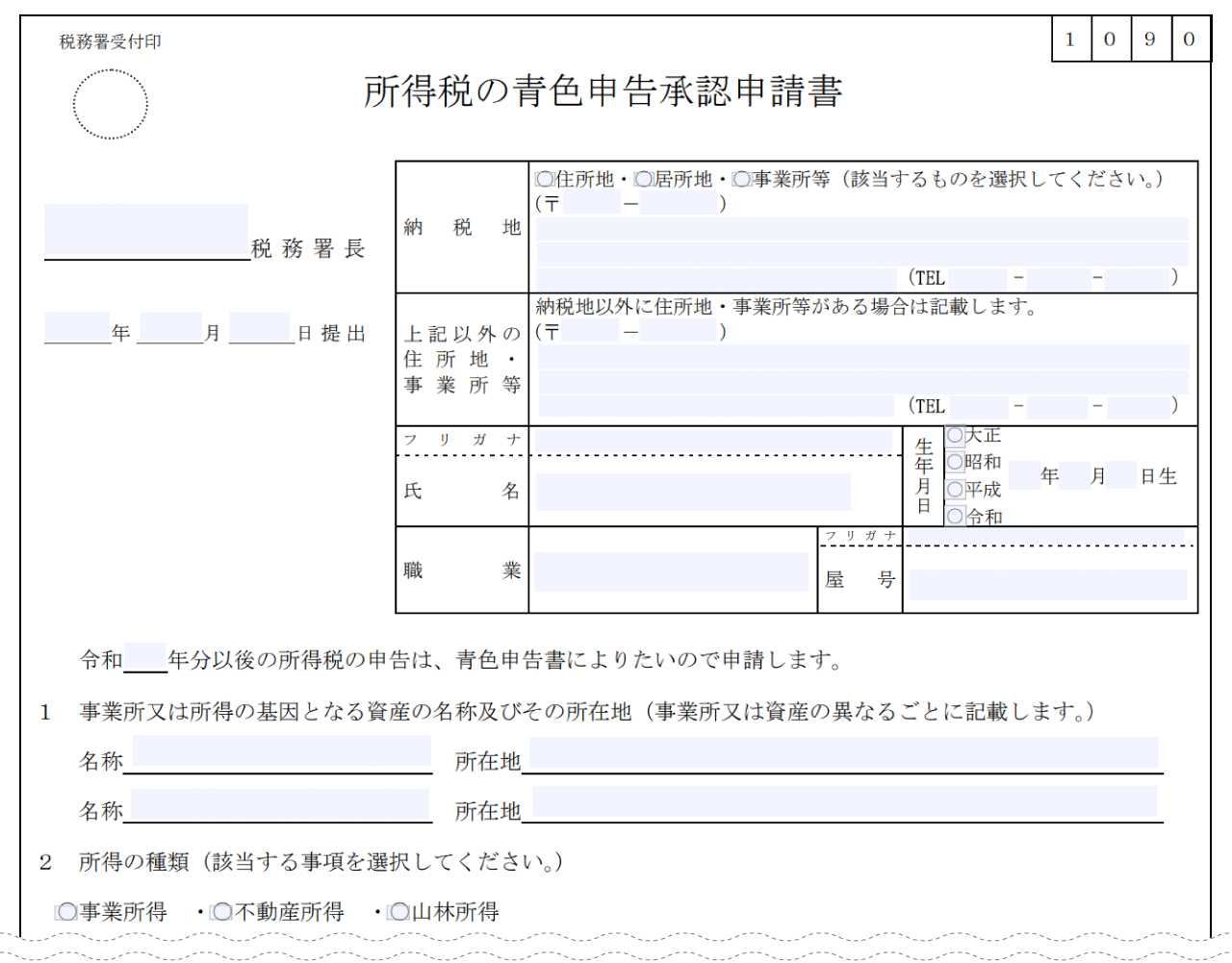Click the birth month field before 月
The height and width of the screenshot is (963, 1232).
[1074, 476]
